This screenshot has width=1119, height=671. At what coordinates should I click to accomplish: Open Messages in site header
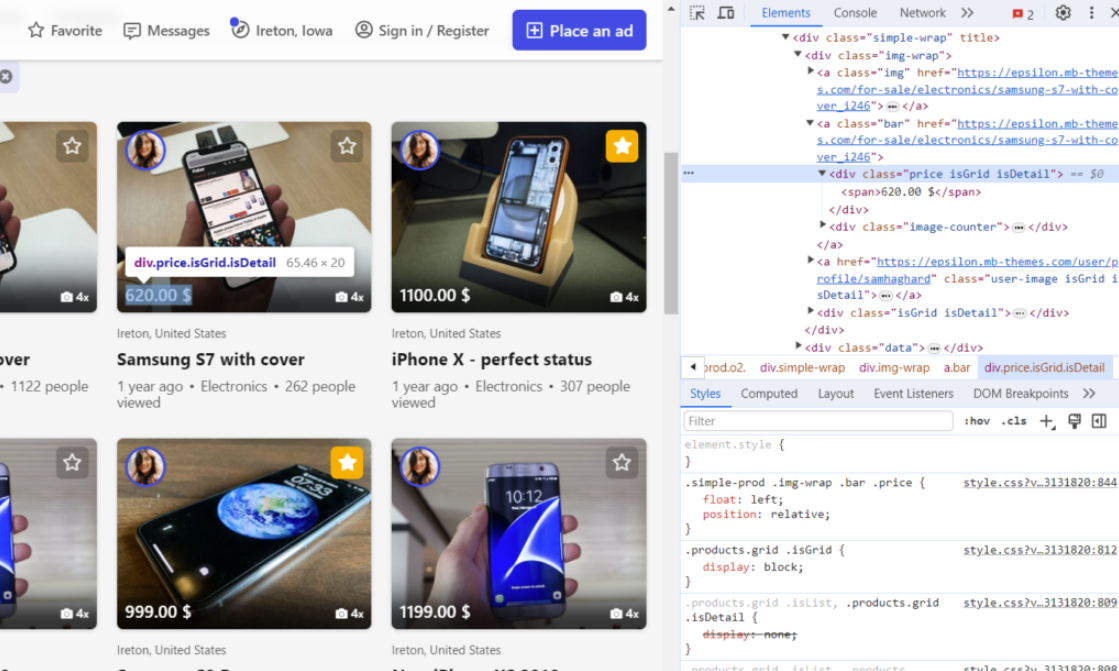pyautogui.click(x=166, y=31)
